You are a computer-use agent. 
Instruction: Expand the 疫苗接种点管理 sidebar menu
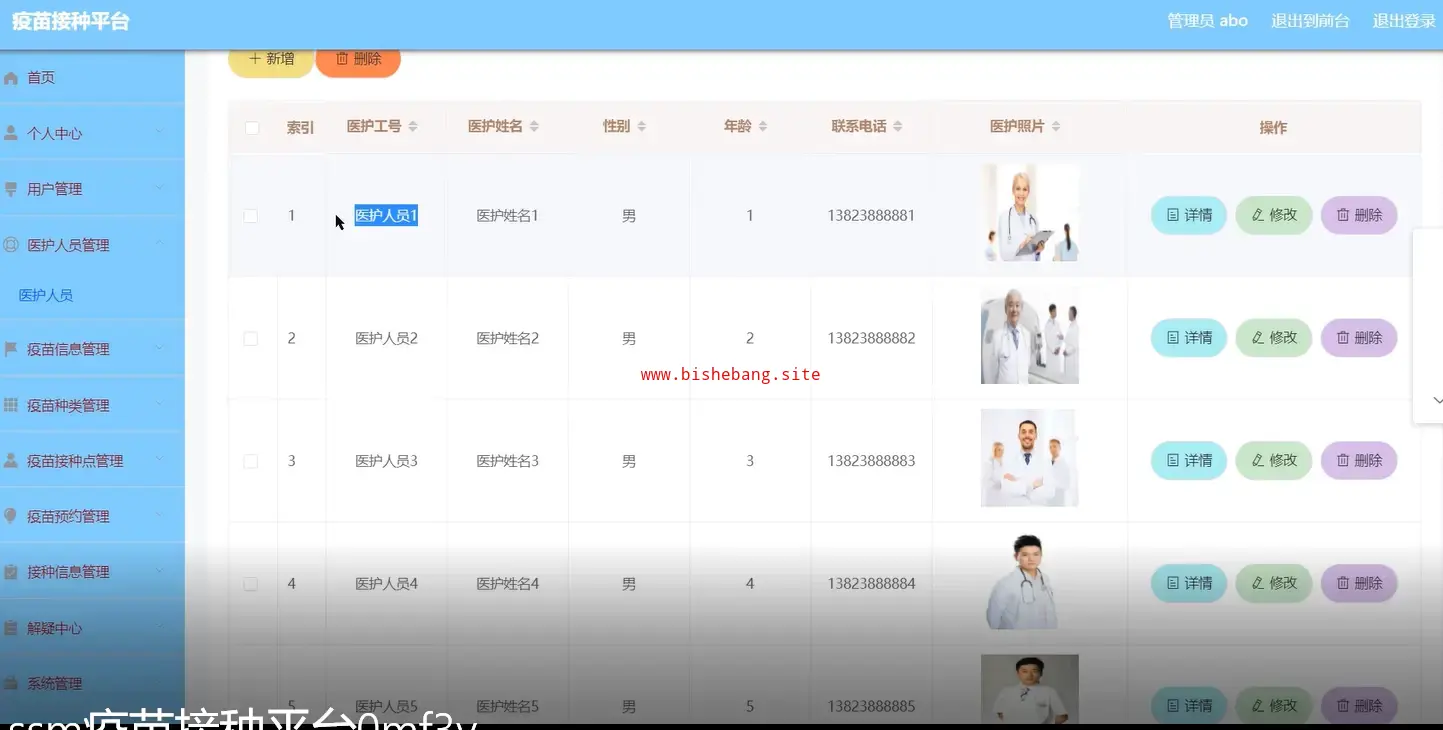[92, 461]
